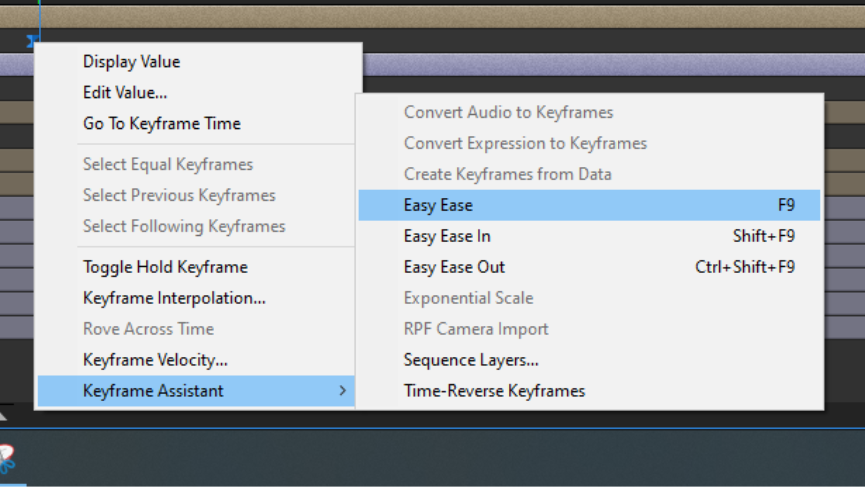The width and height of the screenshot is (865, 487).
Task: Click Select Equal Keyframes
Action: tap(168, 165)
